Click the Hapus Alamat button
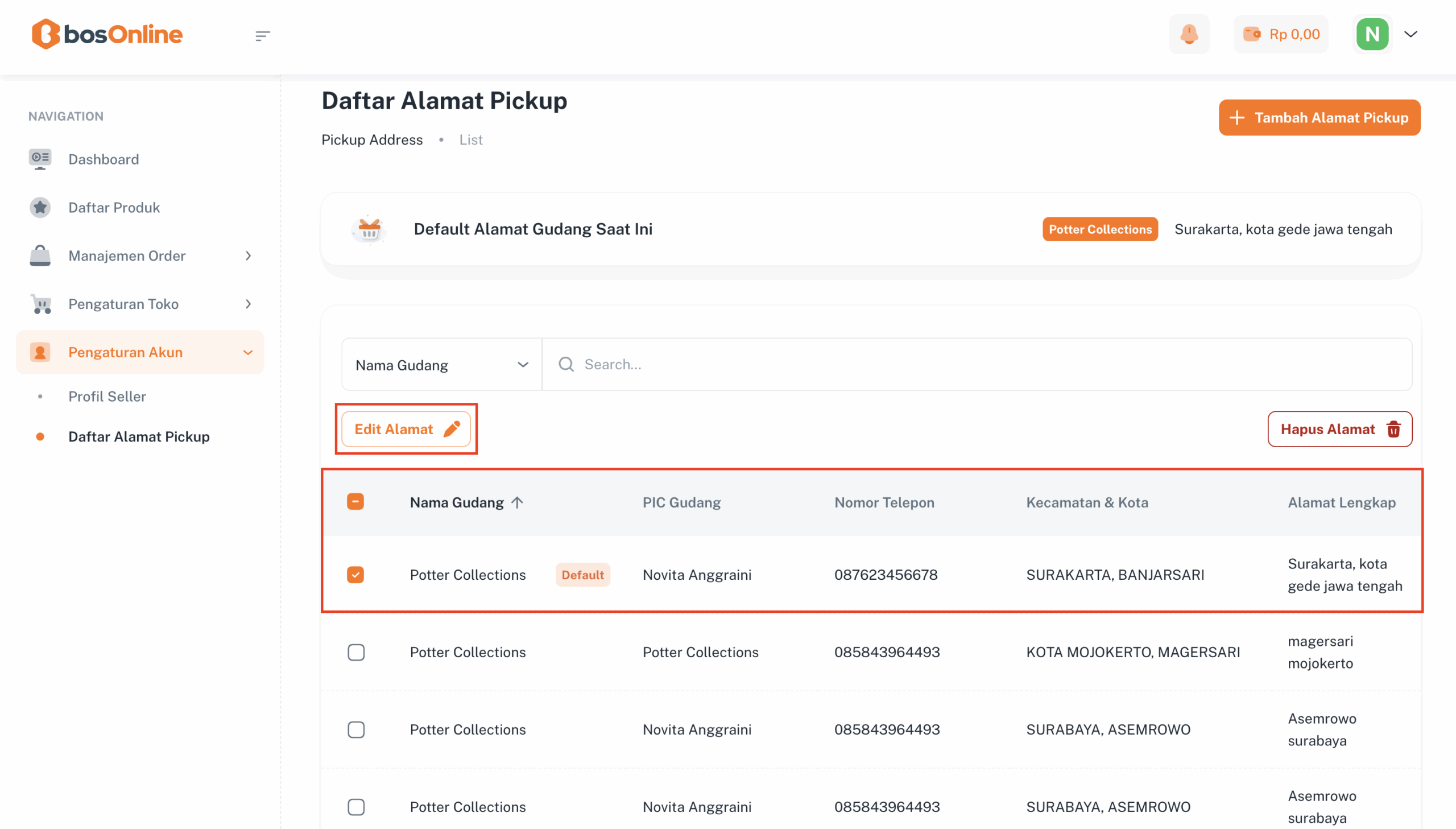This screenshot has height=829, width=1456. click(x=1339, y=429)
